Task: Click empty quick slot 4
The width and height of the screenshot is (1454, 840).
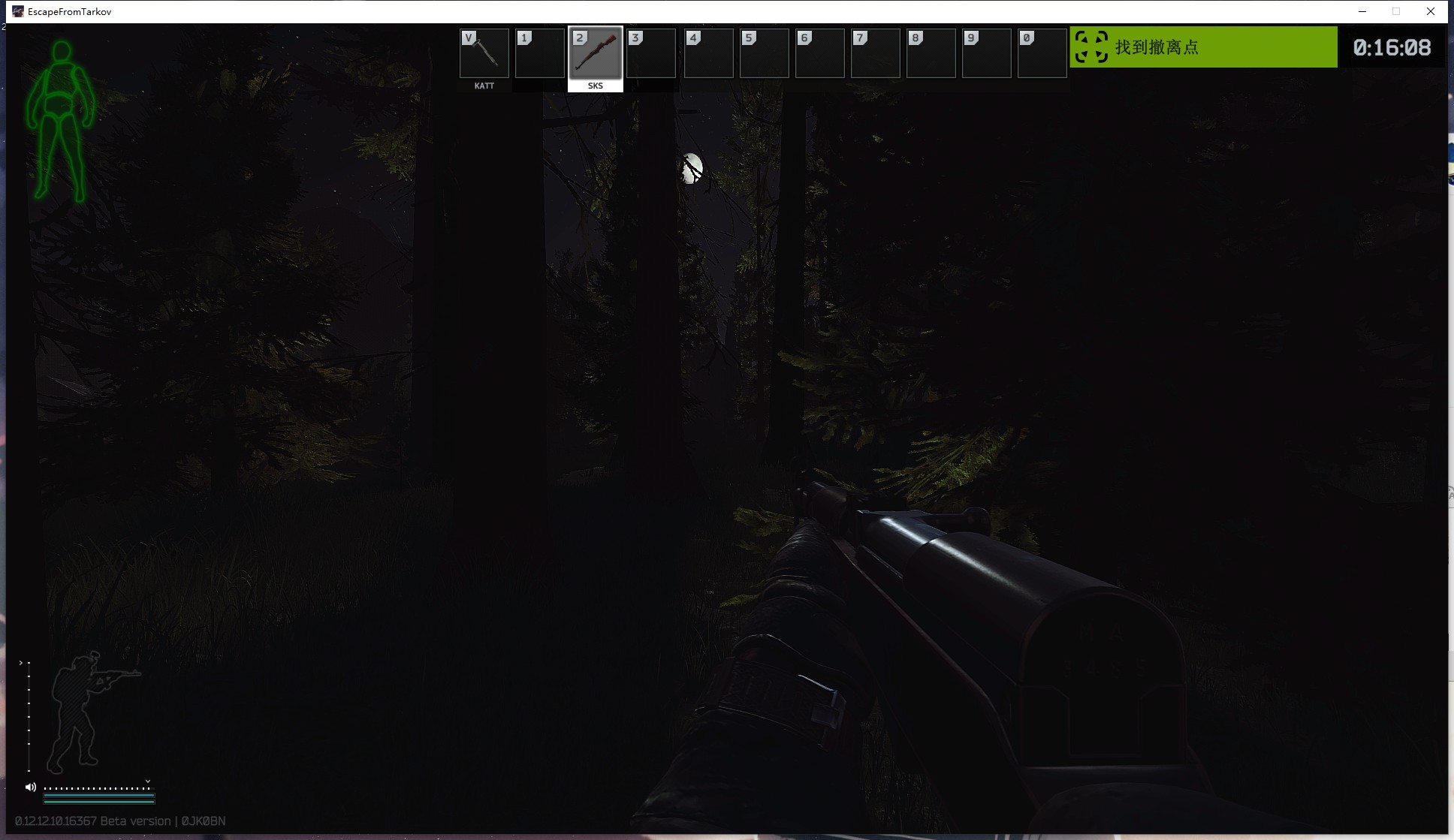Action: click(709, 53)
